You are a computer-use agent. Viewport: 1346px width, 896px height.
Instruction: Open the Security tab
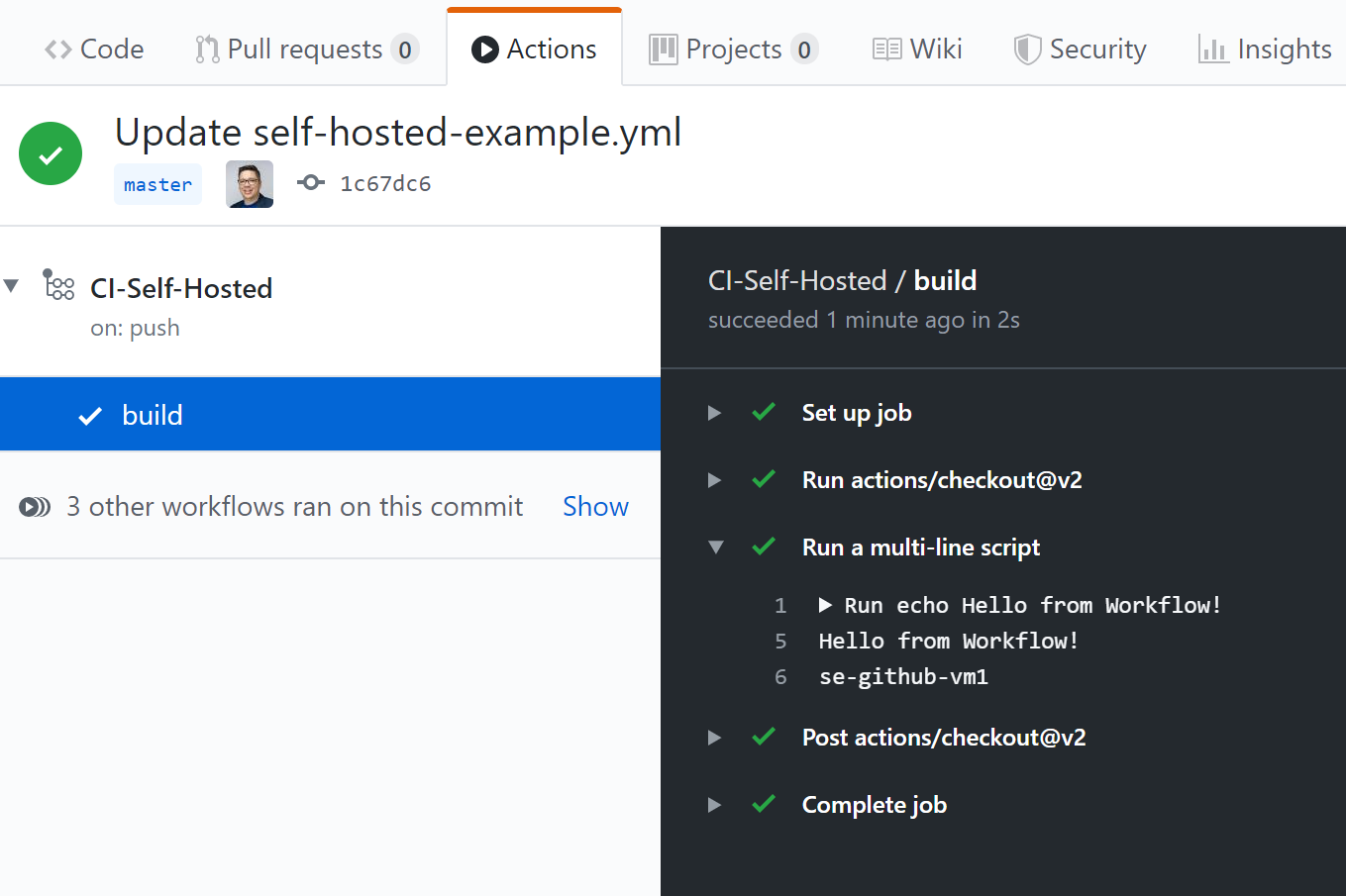point(1080,48)
